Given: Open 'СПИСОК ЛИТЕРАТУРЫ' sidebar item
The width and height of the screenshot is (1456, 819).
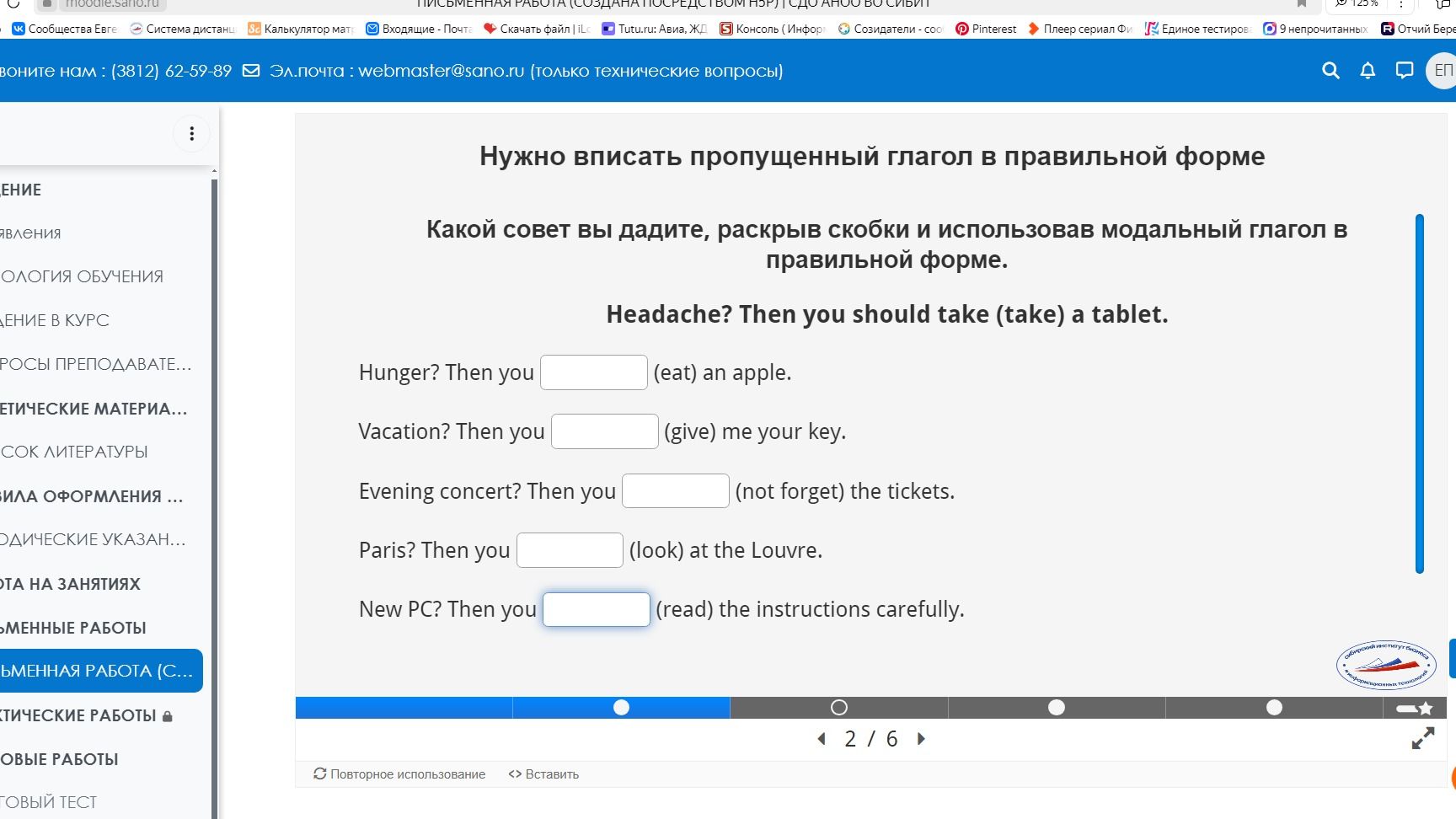Looking at the screenshot, I should coord(74,452).
